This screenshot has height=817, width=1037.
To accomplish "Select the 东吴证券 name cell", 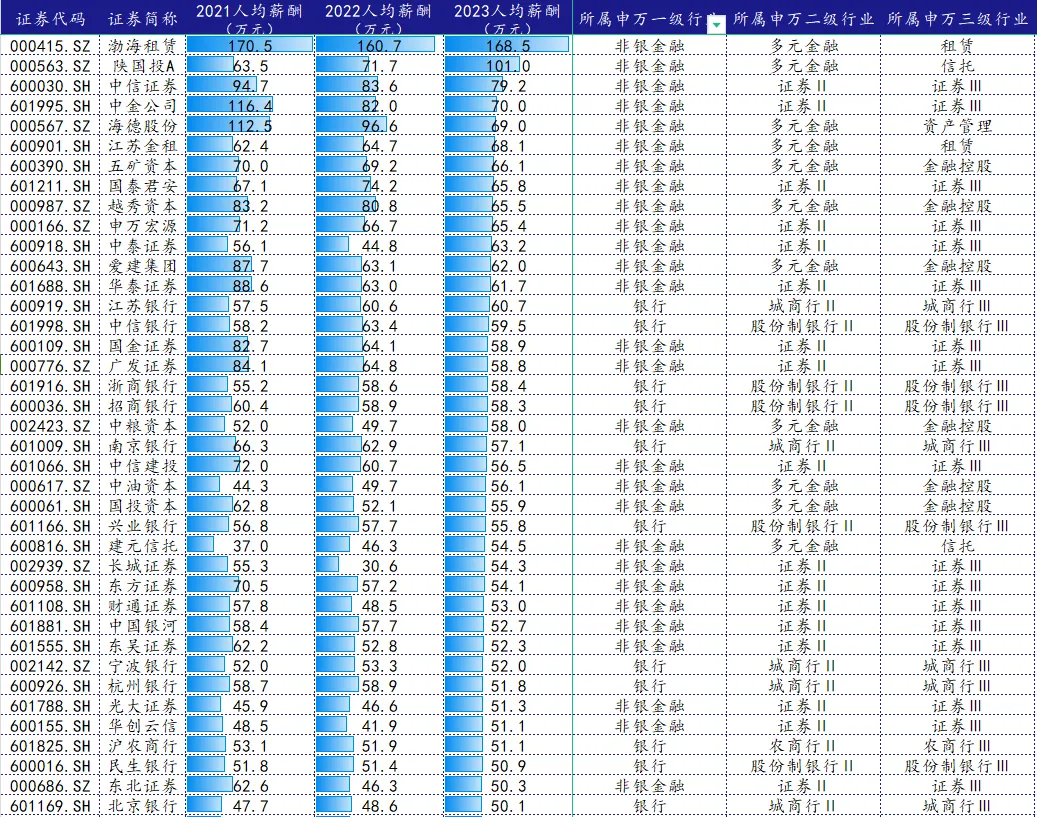I will tap(143, 646).
